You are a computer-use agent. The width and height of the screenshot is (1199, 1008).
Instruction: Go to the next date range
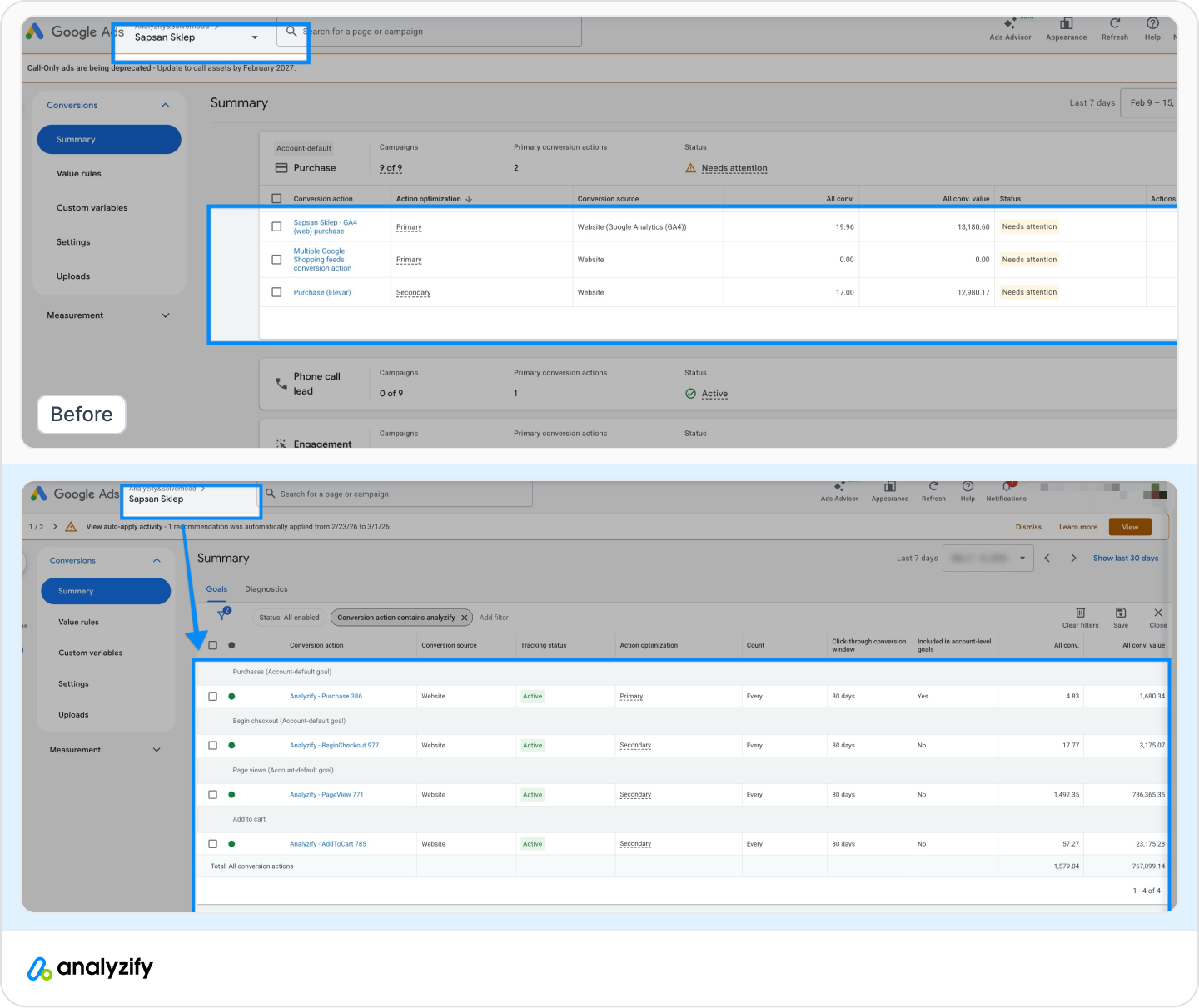pos(1073,558)
